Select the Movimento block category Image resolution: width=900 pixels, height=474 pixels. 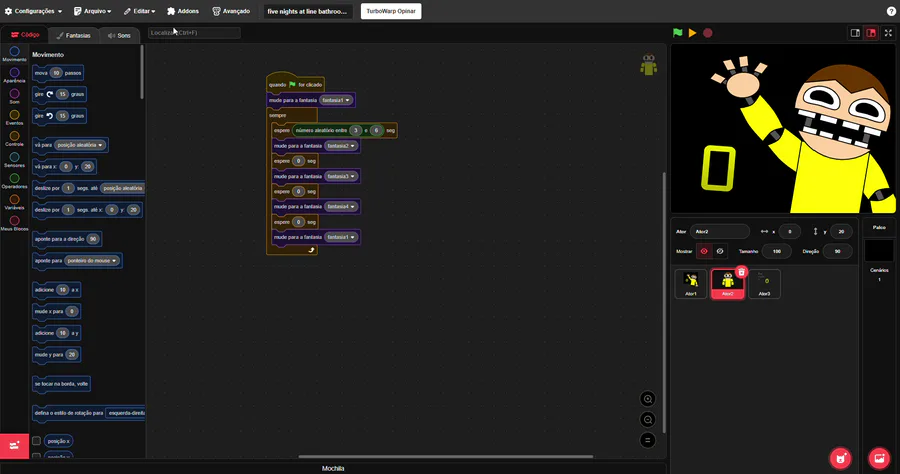(14, 54)
